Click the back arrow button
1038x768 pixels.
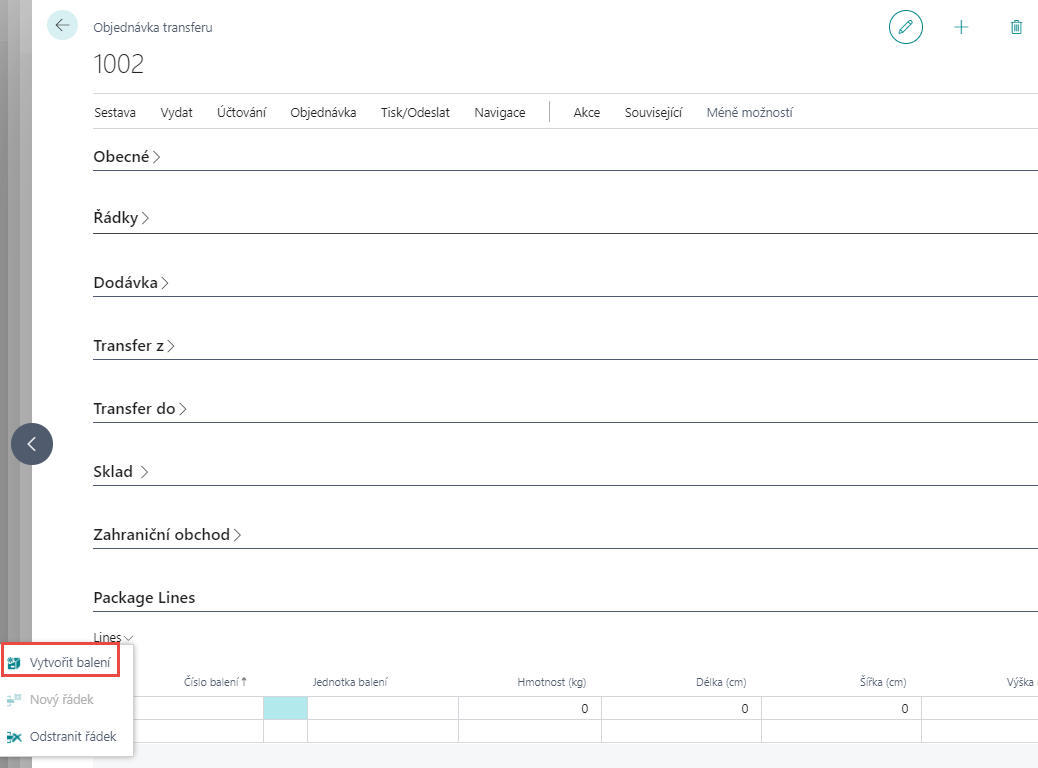click(62, 26)
